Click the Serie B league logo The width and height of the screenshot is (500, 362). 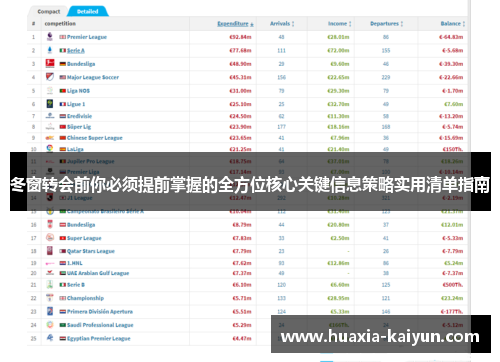(x=50, y=284)
